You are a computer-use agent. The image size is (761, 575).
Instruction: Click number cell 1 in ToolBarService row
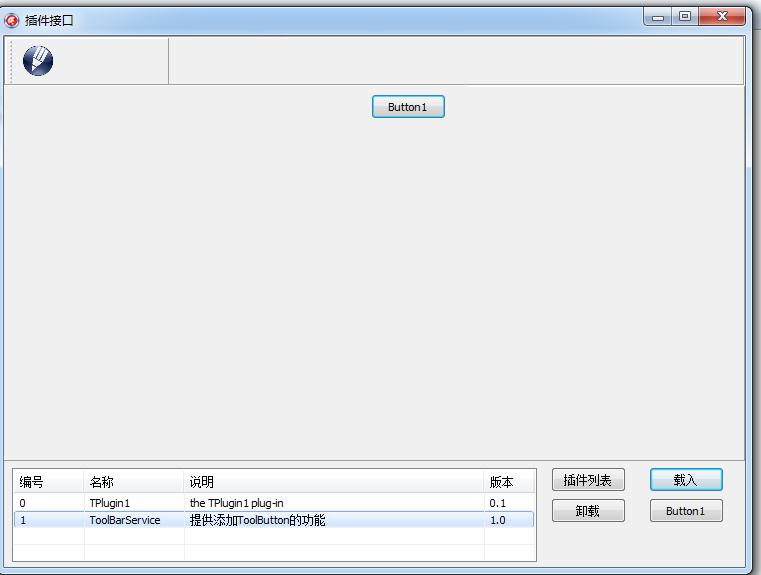23,520
